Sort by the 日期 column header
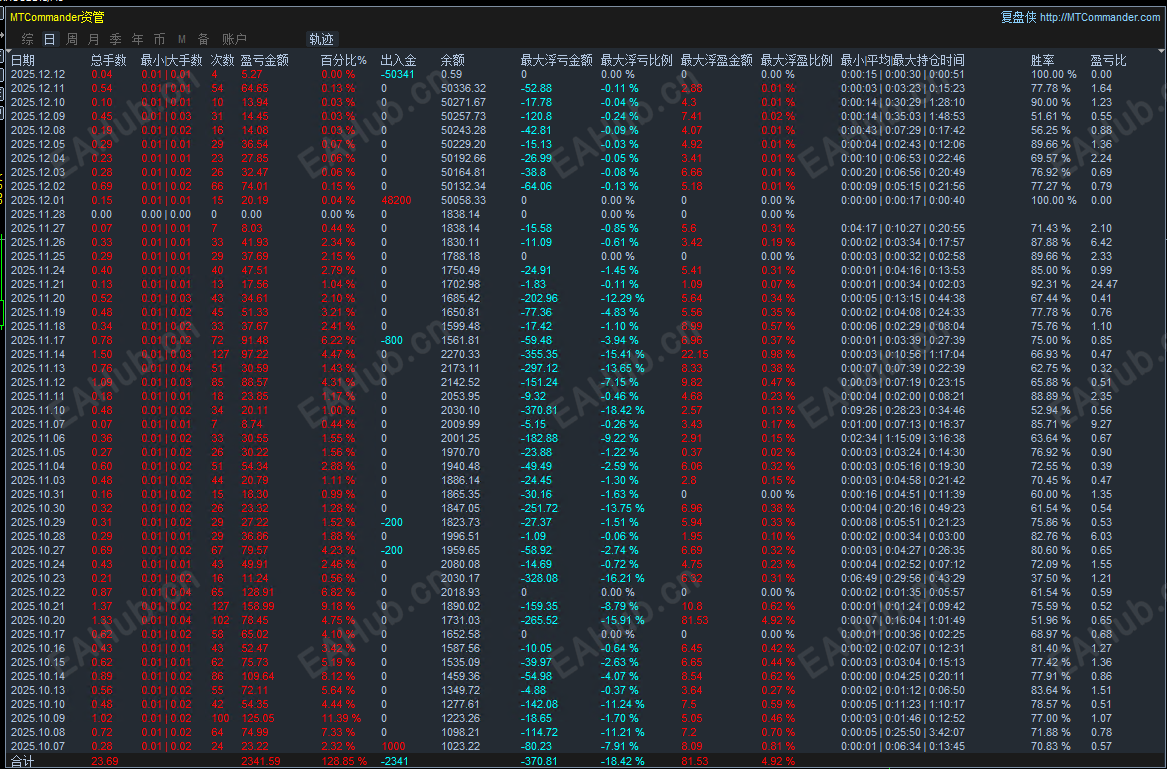 coord(23,60)
